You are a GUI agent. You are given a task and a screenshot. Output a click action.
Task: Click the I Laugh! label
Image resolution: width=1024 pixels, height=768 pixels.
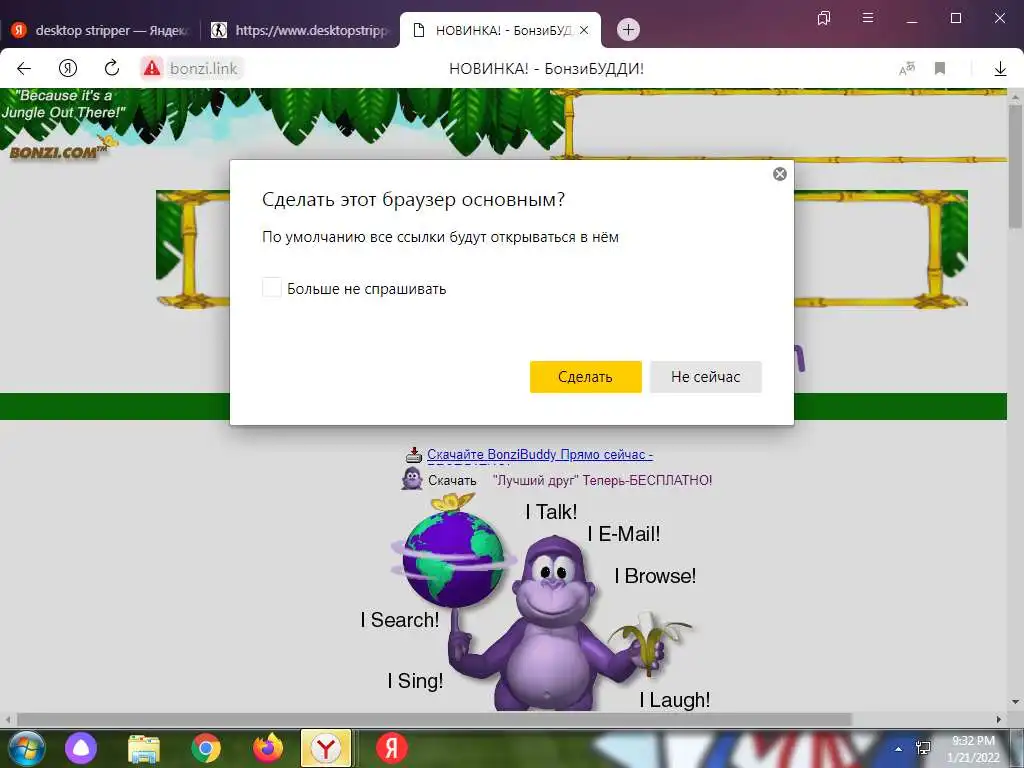coord(675,700)
